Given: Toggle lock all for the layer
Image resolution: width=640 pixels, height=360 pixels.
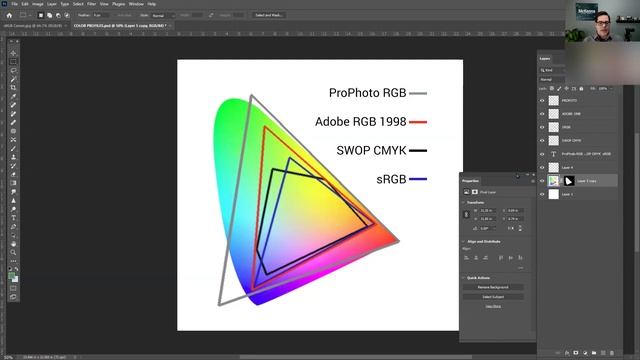Looking at the screenshot, I should pos(581,88).
